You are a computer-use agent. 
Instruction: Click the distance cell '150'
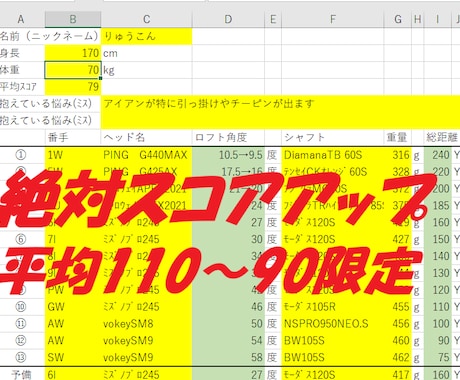[437, 239]
